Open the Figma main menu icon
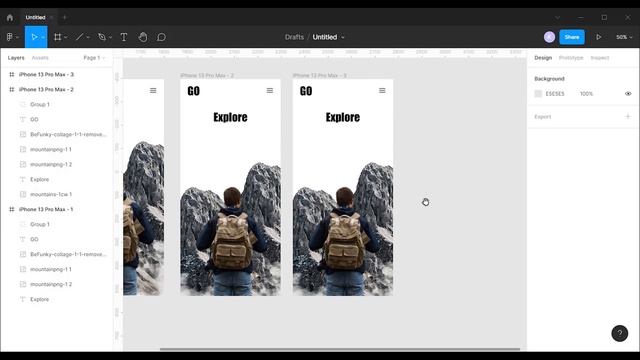640x360 pixels. (9, 37)
